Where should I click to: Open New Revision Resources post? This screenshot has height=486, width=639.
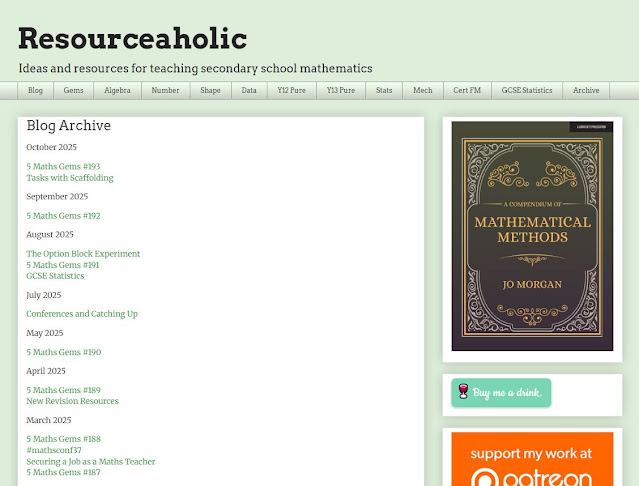click(72, 401)
